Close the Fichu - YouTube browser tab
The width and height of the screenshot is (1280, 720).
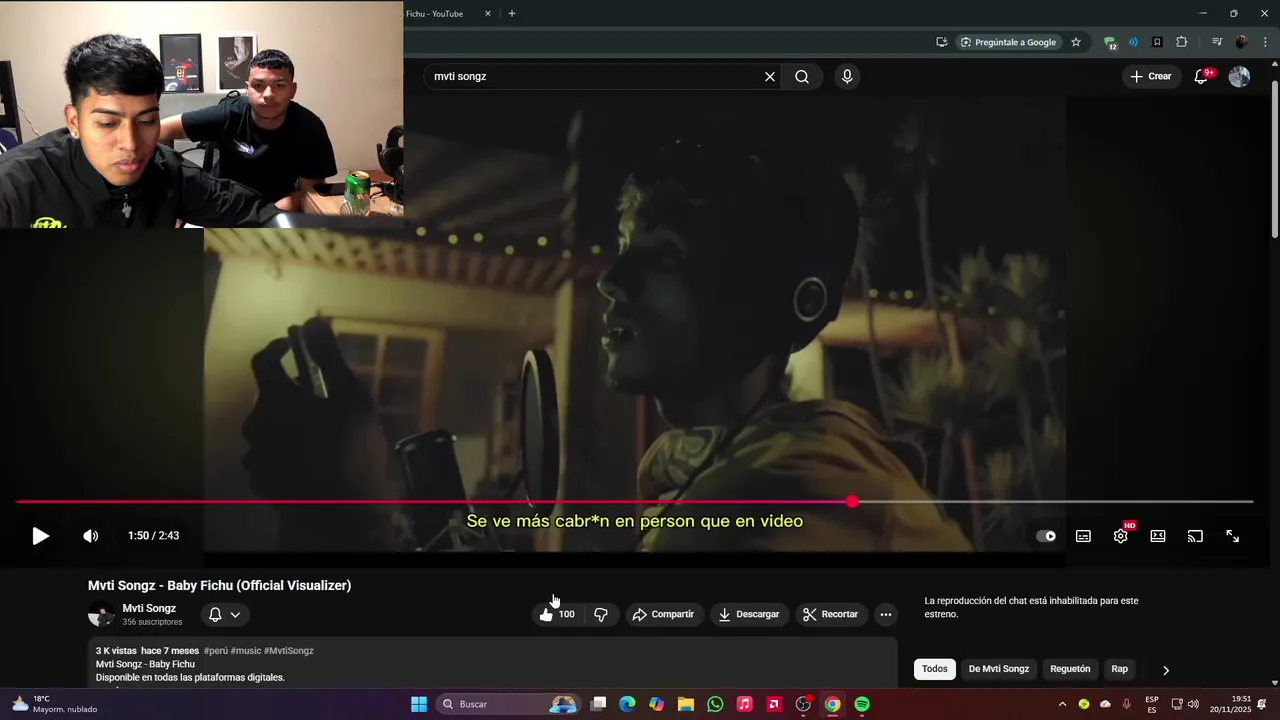[x=488, y=14]
